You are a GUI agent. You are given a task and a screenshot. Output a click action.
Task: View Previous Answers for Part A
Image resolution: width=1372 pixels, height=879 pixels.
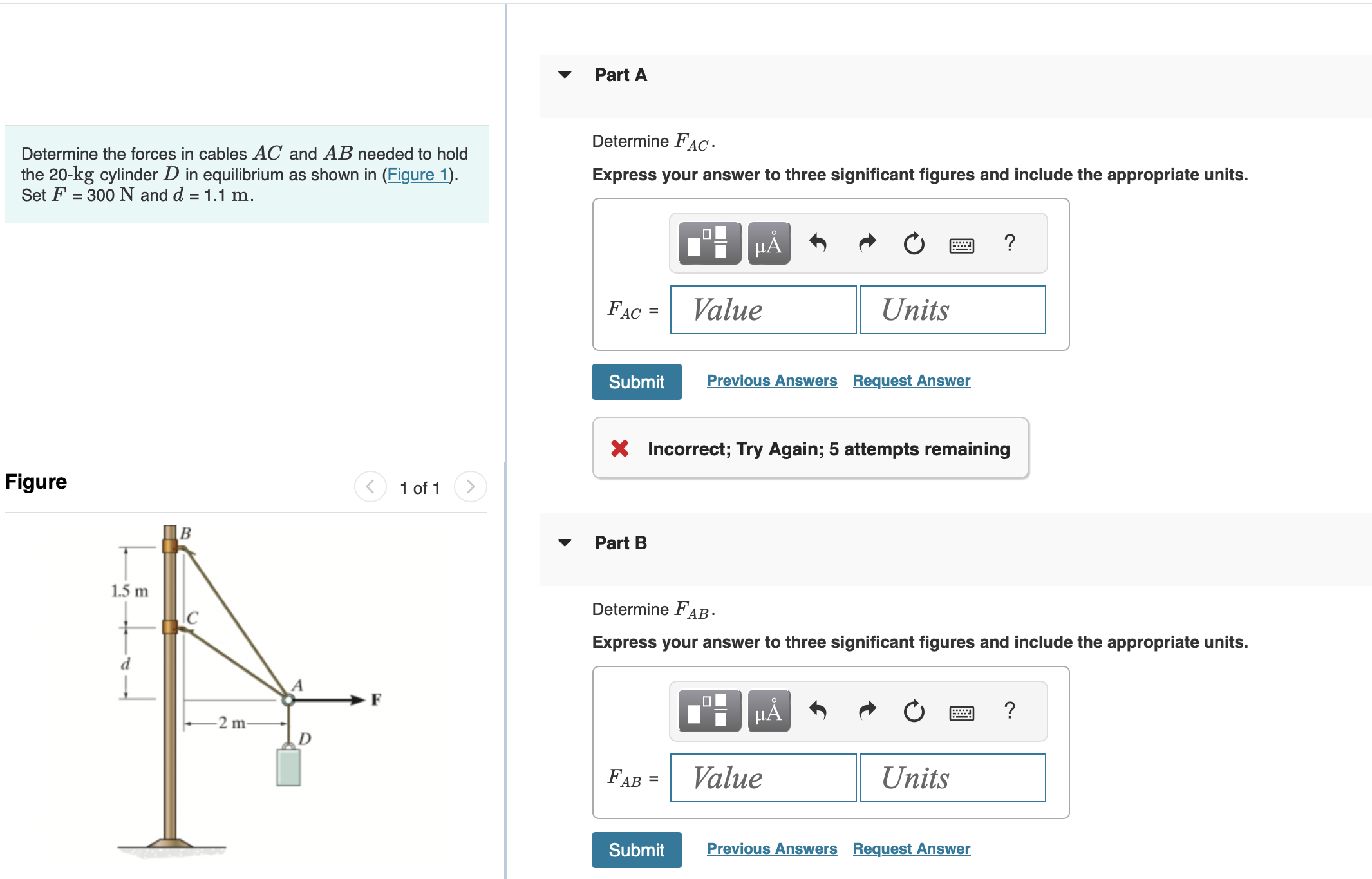tap(772, 380)
